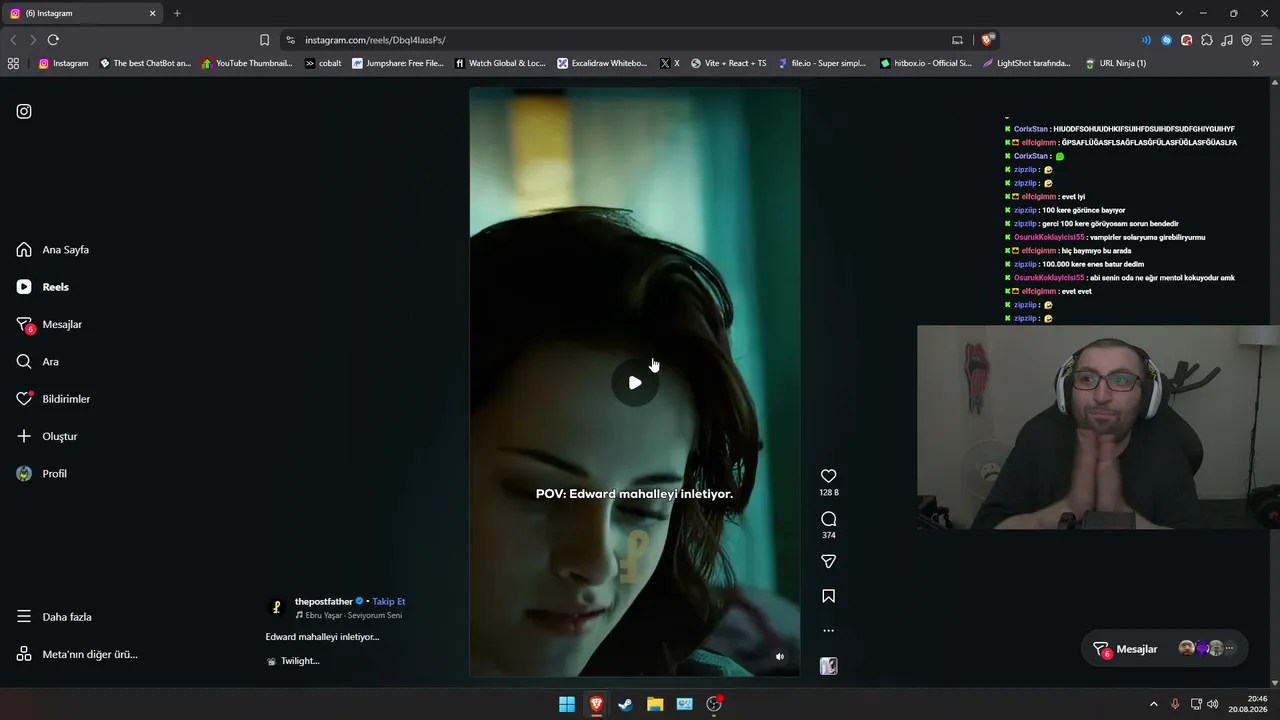Open the Excalidraw Whiteboard bookmark
Image resolution: width=1280 pixels, height=720 pixels.
602,63
